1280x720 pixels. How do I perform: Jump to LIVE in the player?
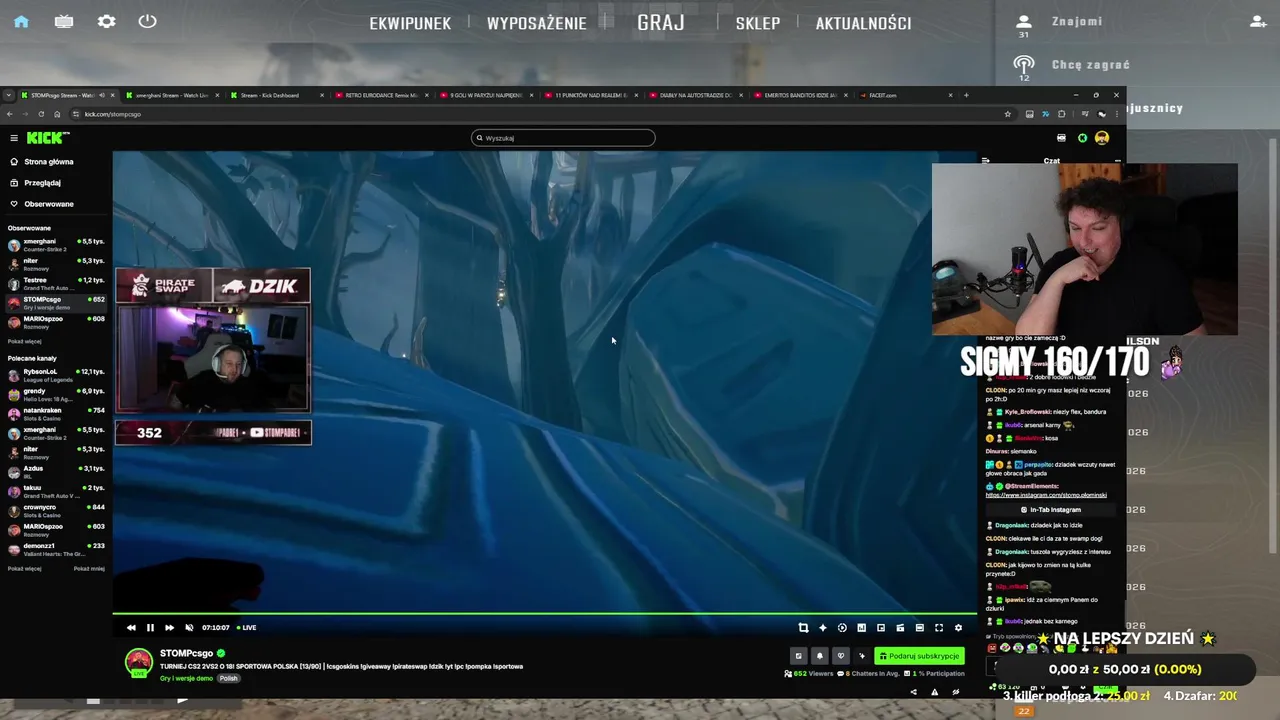point(246,627)
